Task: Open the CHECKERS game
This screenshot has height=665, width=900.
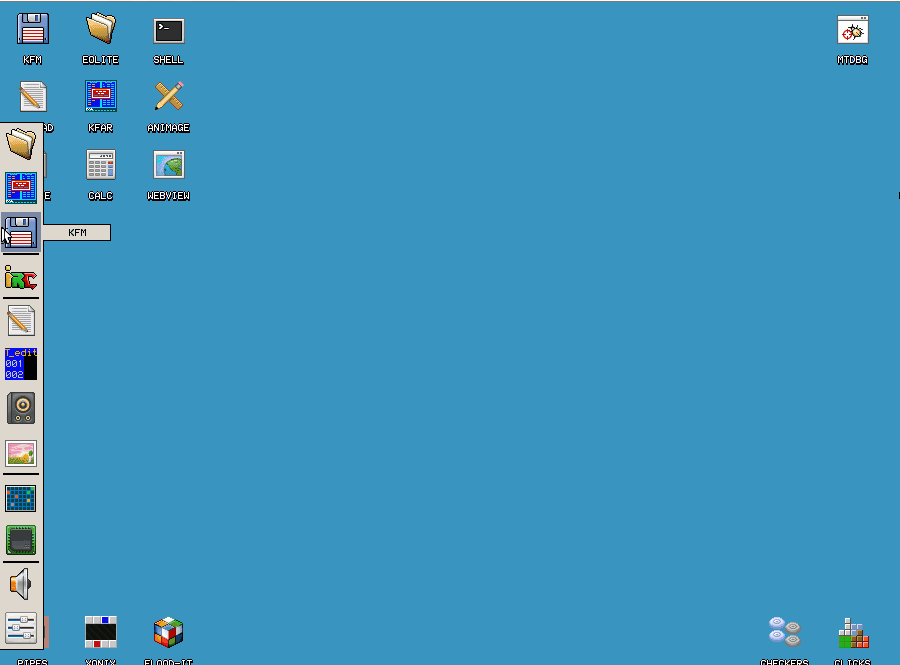Action: (x=785, y=631)
